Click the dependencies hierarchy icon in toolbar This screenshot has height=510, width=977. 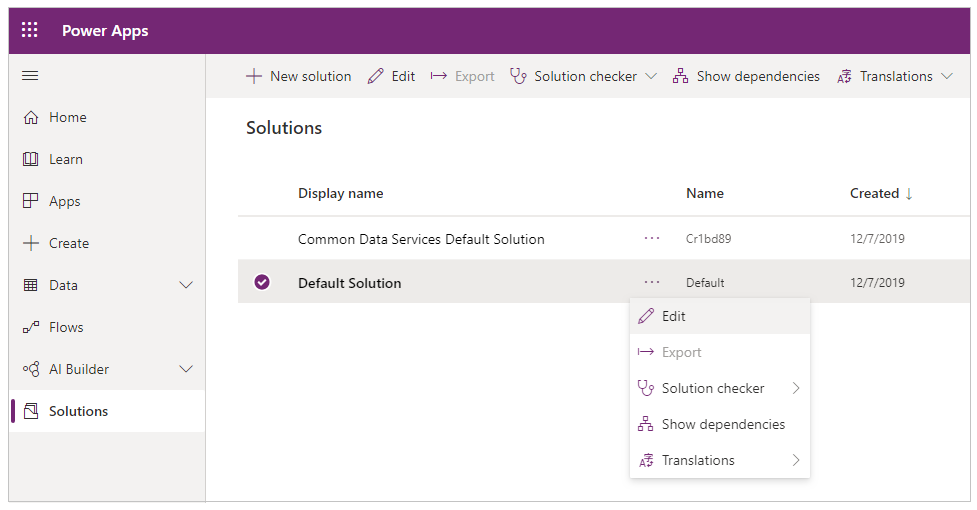(680, 76)
